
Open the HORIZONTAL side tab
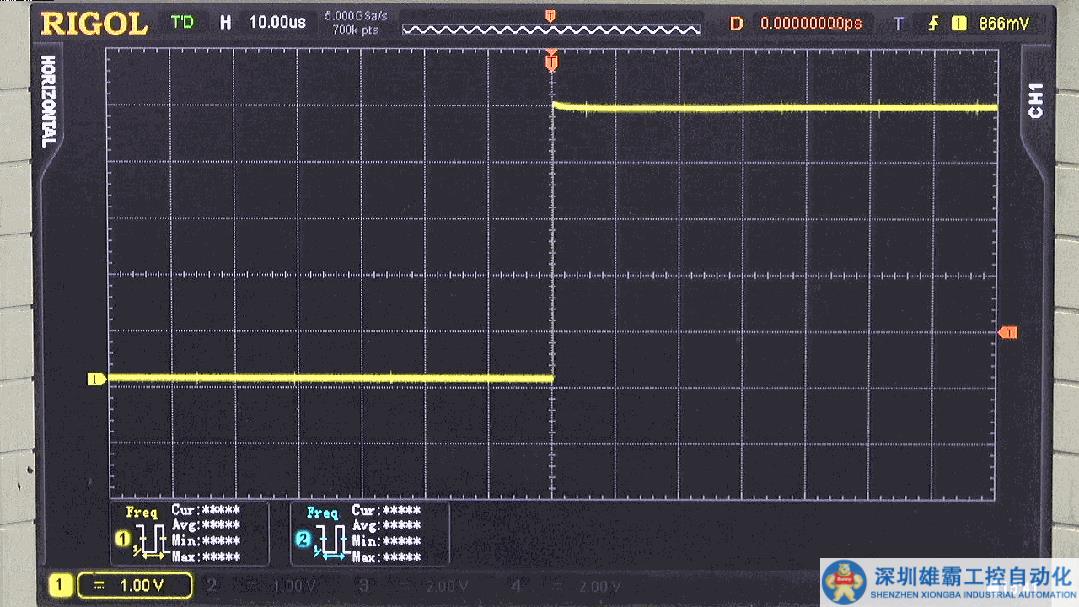[47, 102]
